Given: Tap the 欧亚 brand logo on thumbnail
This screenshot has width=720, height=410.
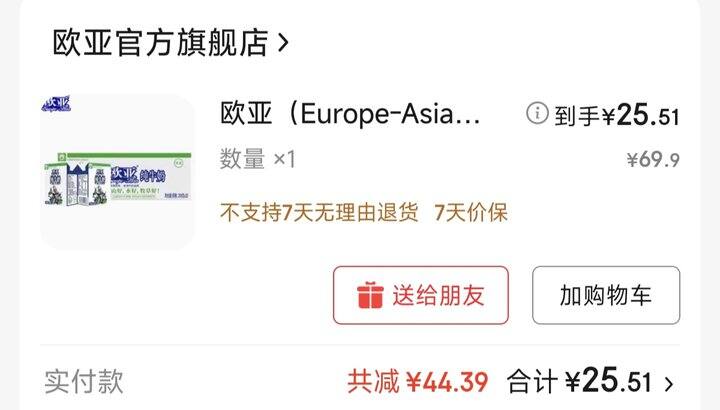Looking at the screenshot, I should point(56,104).
